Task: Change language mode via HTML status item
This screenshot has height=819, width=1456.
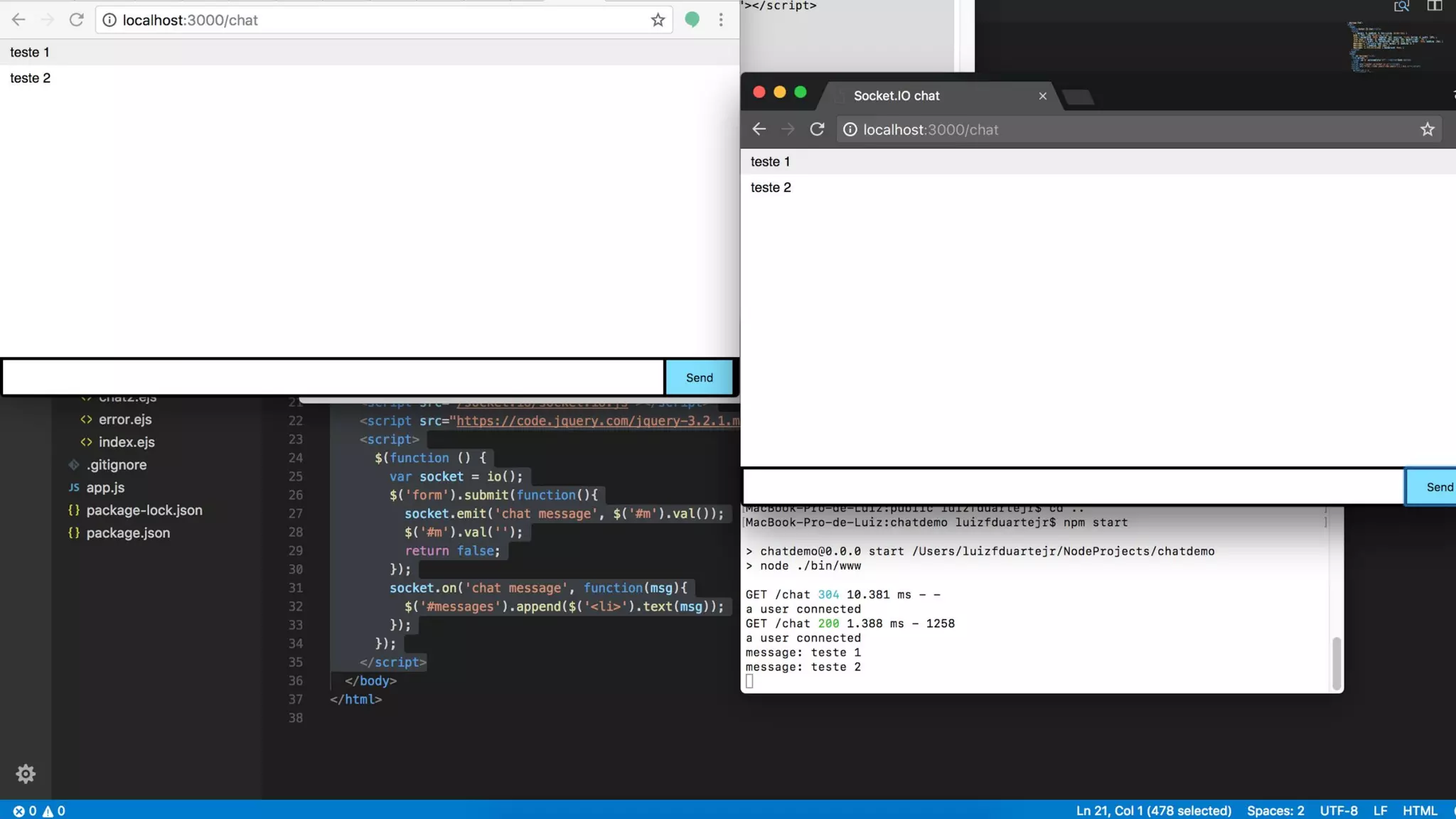Action: pyautogui.click(x=1420, y=810)
